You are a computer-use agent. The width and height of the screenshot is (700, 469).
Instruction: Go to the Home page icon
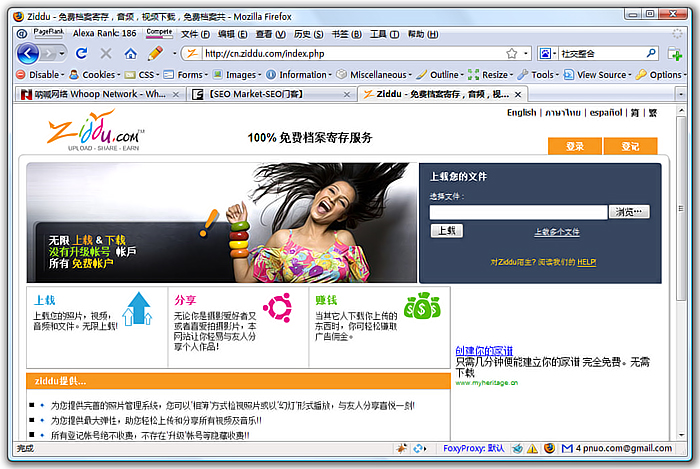[x=130, y=54]
